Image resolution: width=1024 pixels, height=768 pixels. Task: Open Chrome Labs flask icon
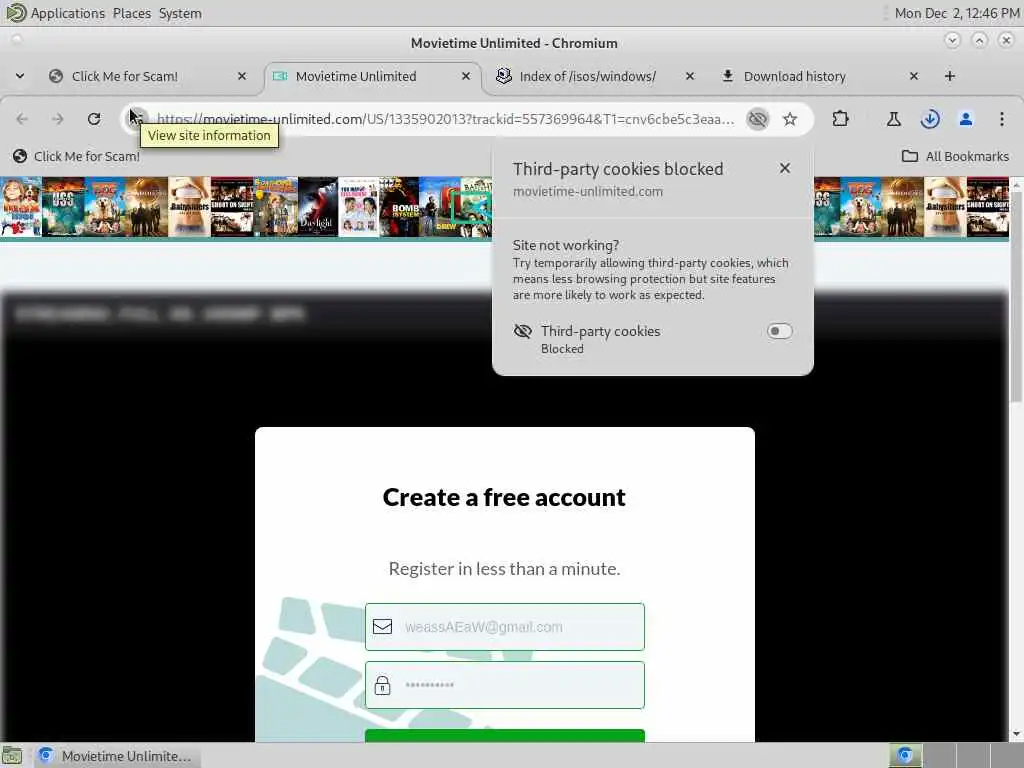pos(893,119)
